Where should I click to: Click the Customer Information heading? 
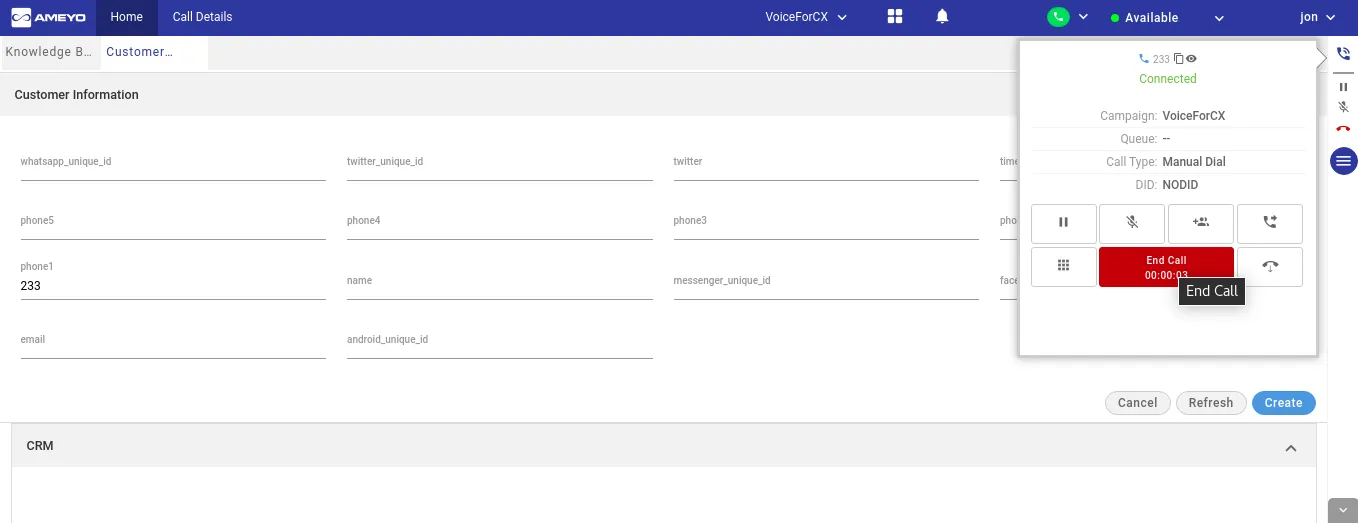tap(77, 95)
